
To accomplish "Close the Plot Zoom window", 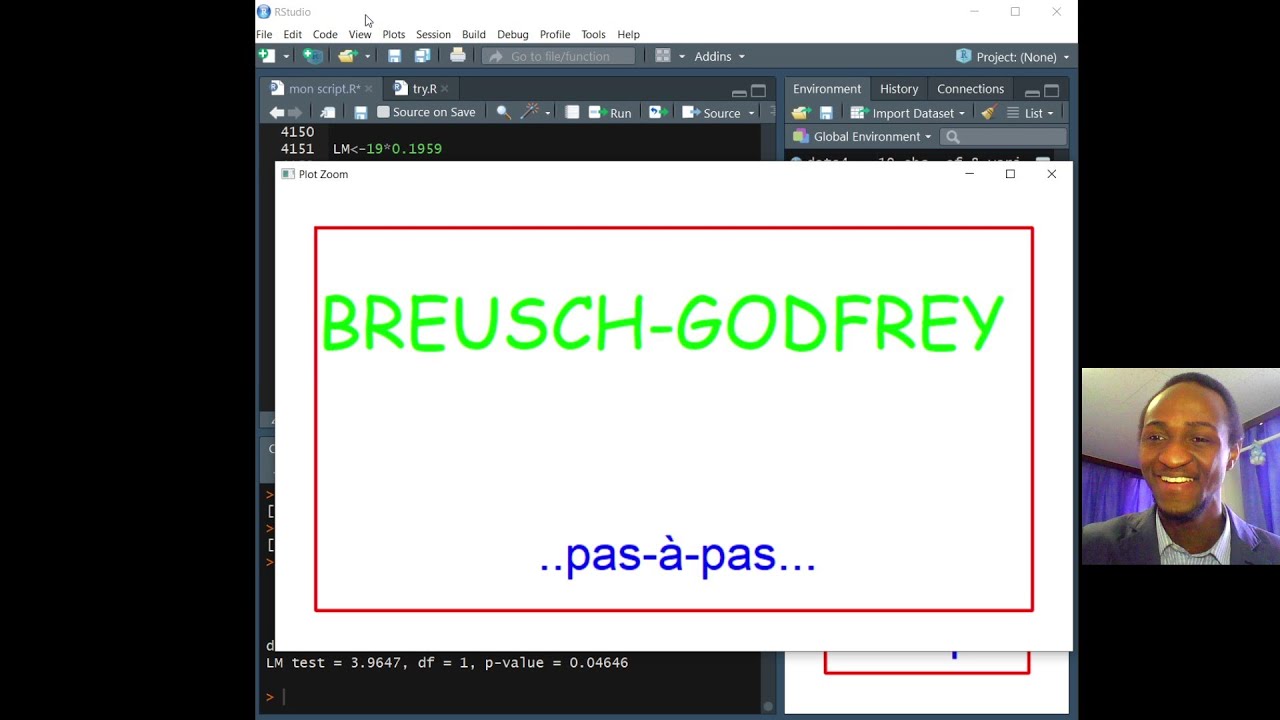I will click(1051, 174).
